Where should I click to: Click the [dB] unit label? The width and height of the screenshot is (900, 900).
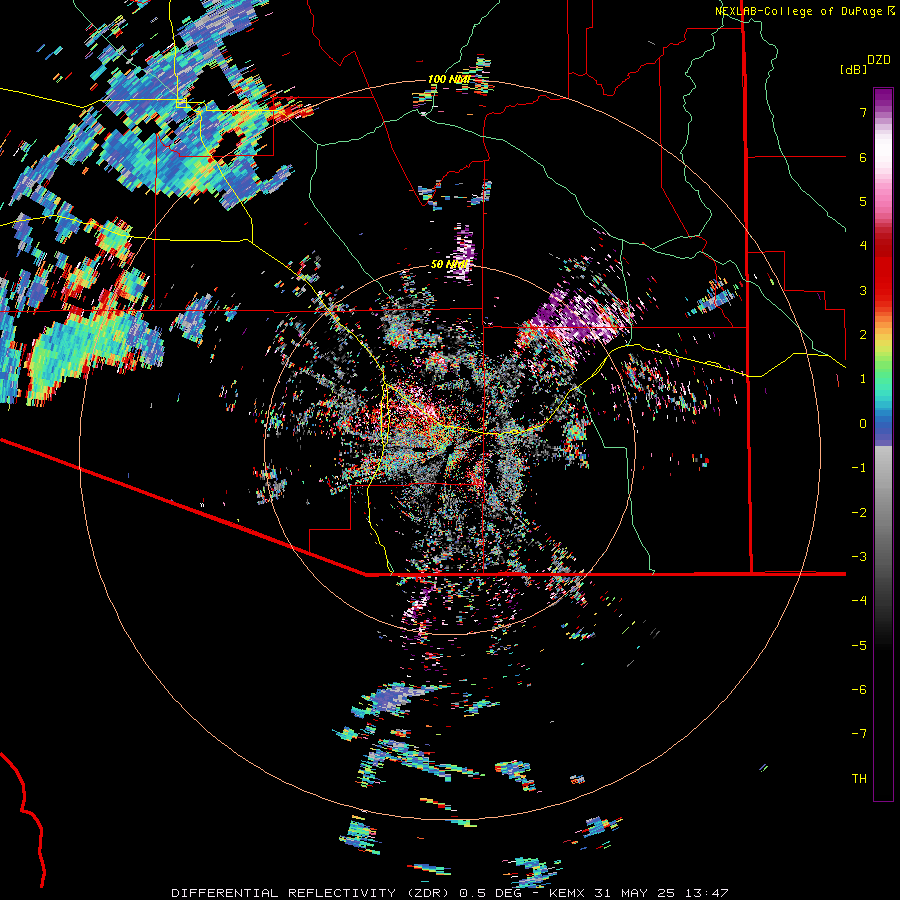854,69
